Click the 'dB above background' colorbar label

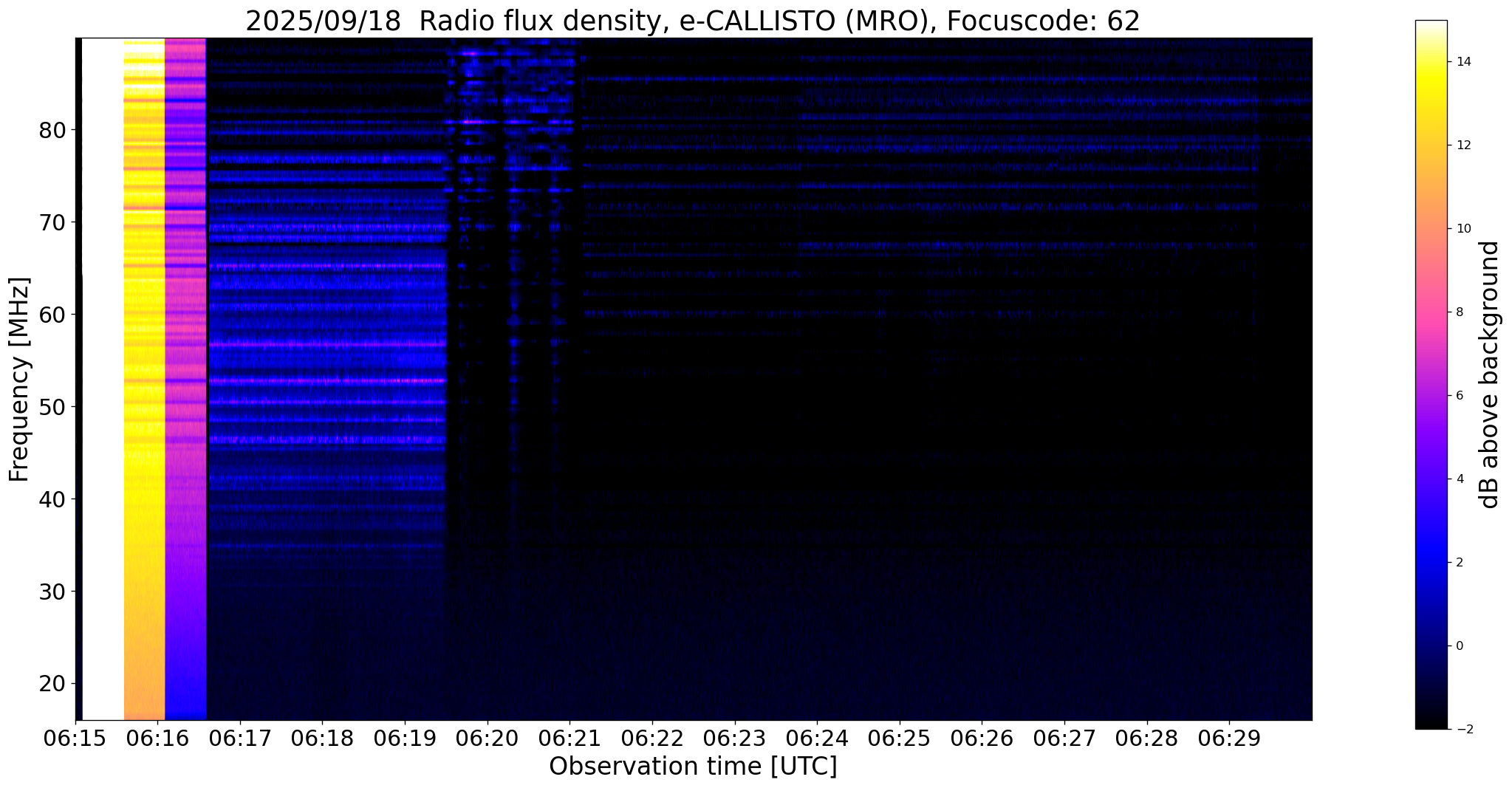(1490, 374)
